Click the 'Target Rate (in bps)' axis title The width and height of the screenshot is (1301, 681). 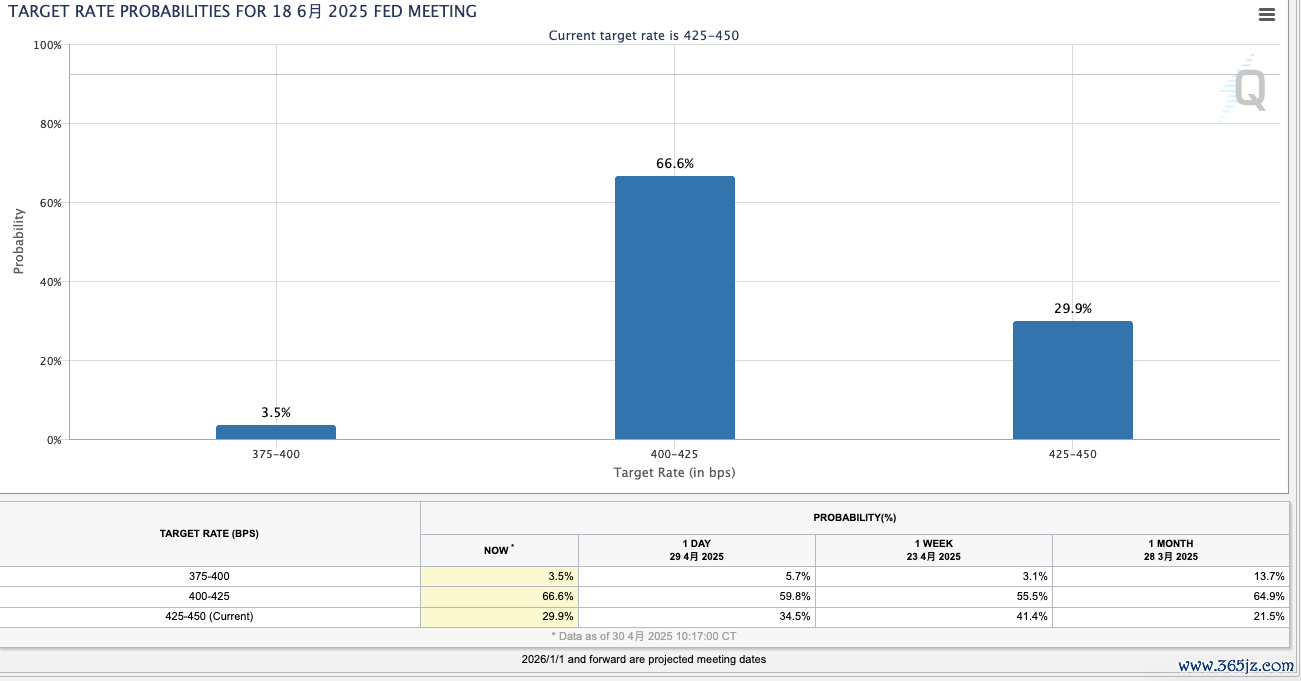[x=674, y=472]
